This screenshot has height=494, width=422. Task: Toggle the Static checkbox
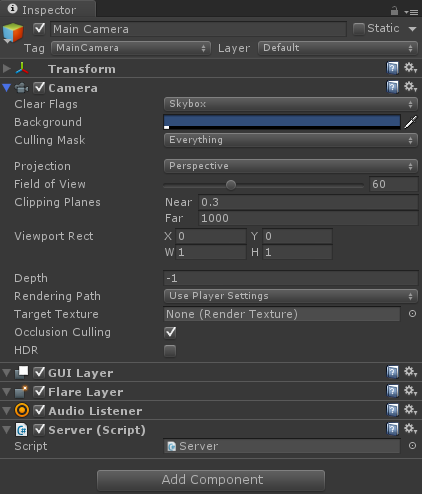tap(359, 29)
